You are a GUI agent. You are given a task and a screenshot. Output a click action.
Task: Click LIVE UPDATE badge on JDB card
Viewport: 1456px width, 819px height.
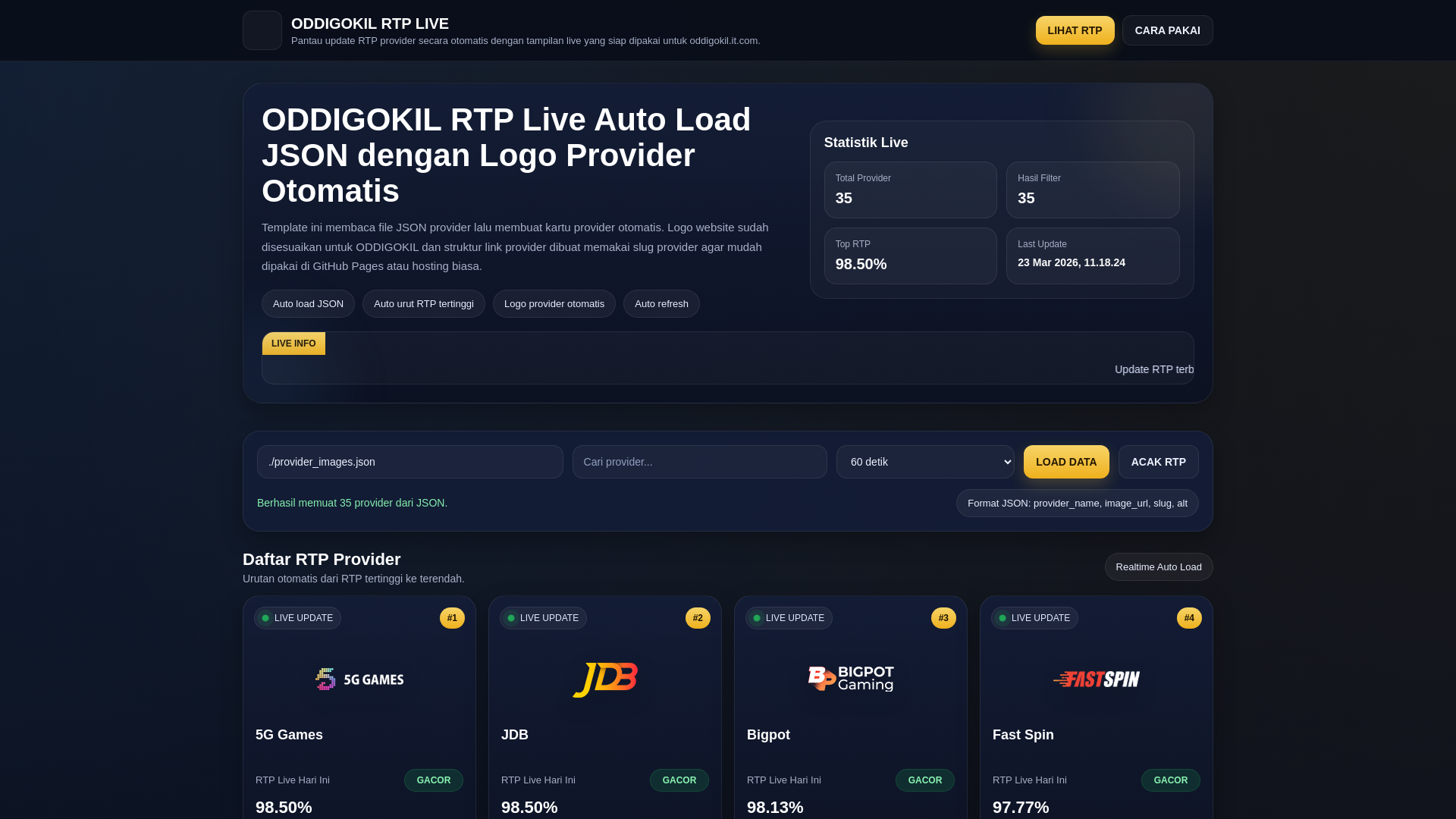click(x=543, y=618)
